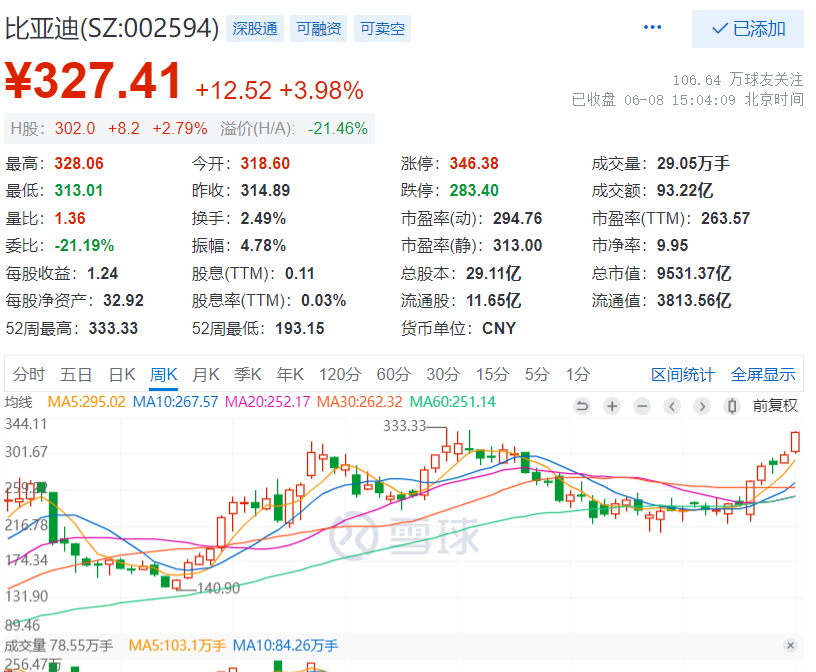Viewport: 816px width, 672px height.
Task: Switch to the 分时 intraday tab
Action: point(29,375)
